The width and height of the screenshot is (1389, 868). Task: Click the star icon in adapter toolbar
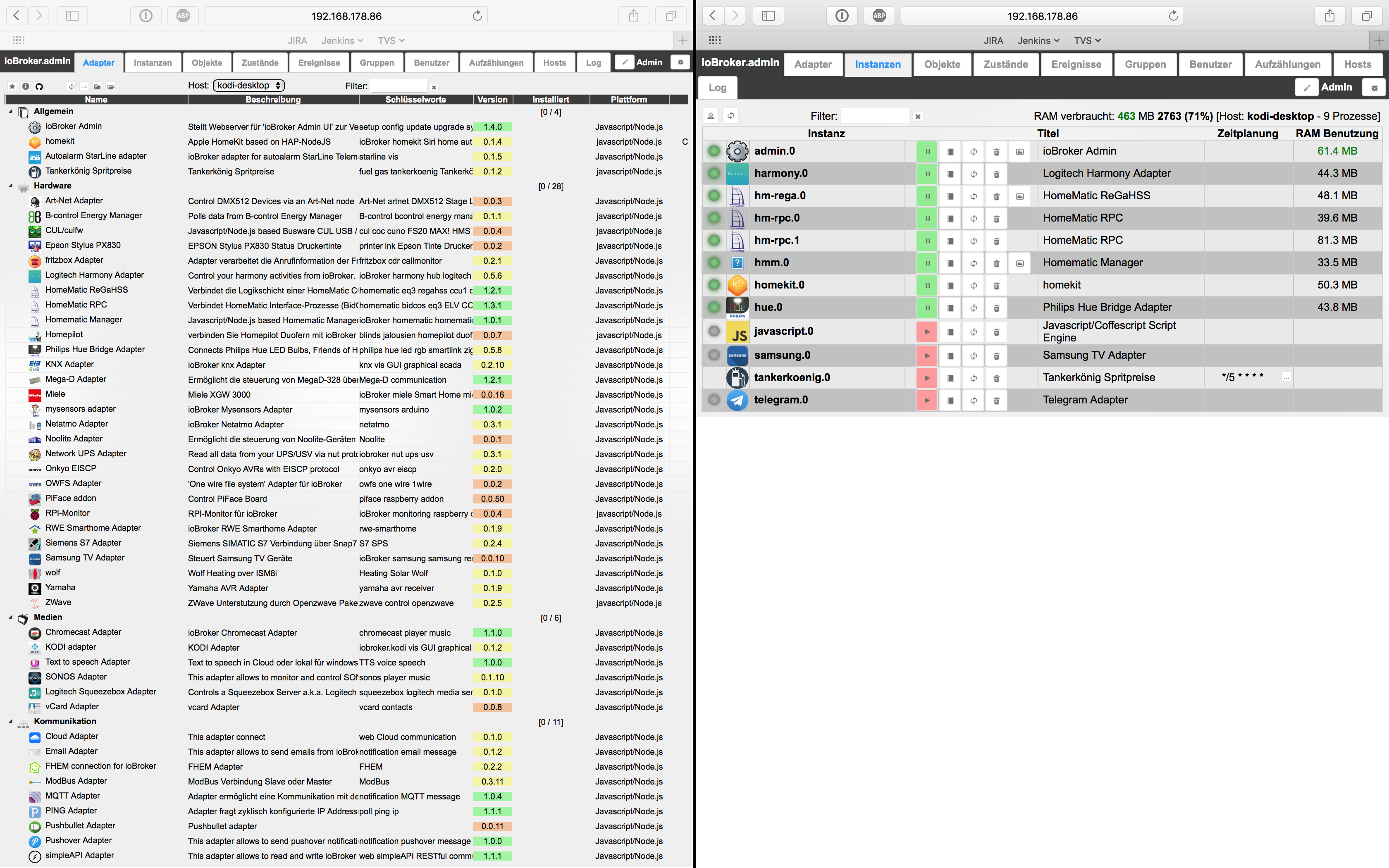click(12, 87)
